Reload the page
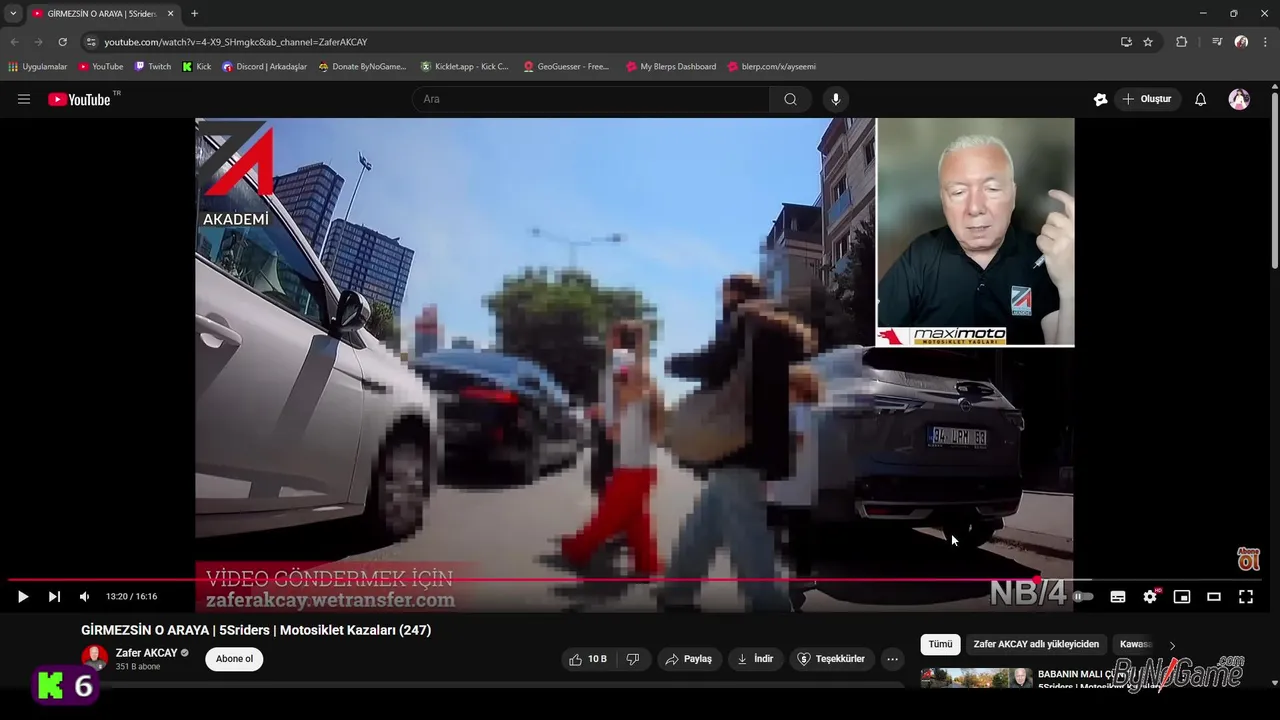 (x=62, y=42)
